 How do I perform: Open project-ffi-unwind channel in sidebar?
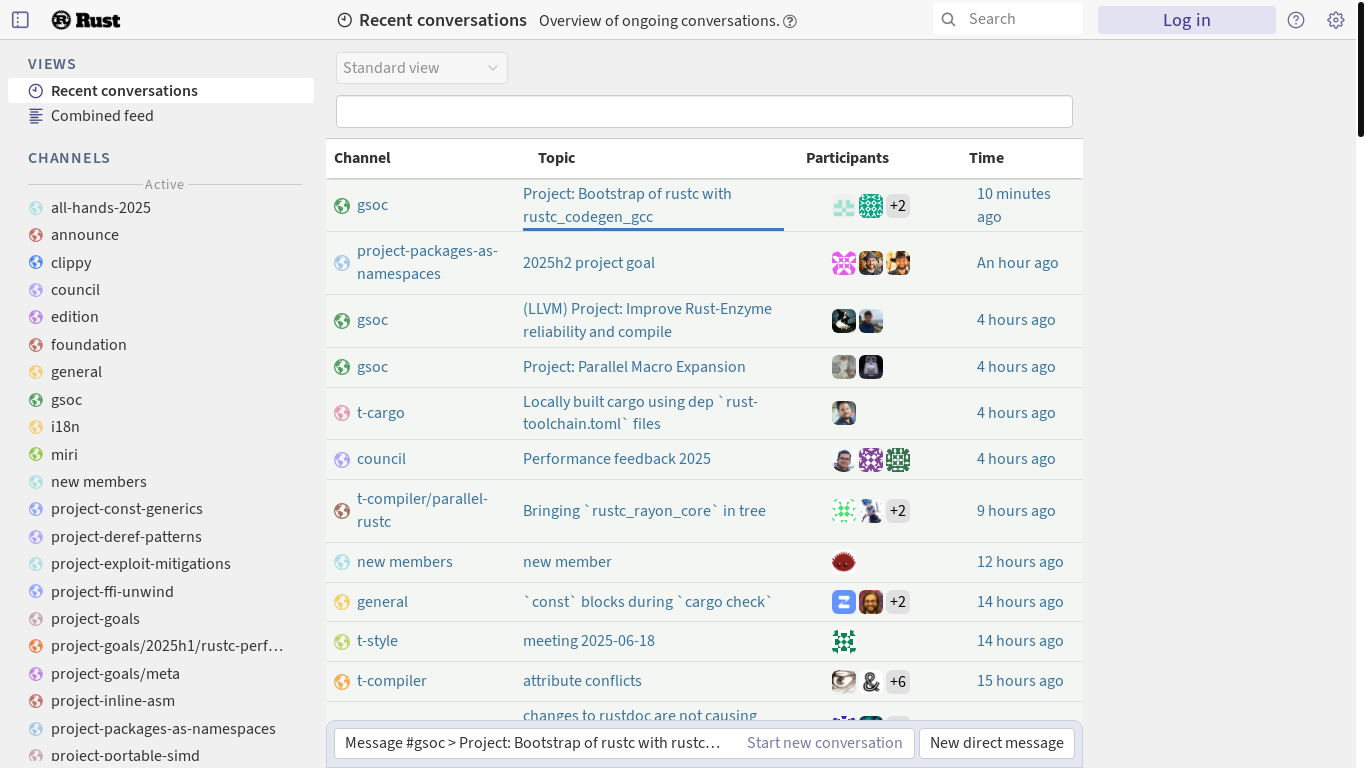[112, 592]
